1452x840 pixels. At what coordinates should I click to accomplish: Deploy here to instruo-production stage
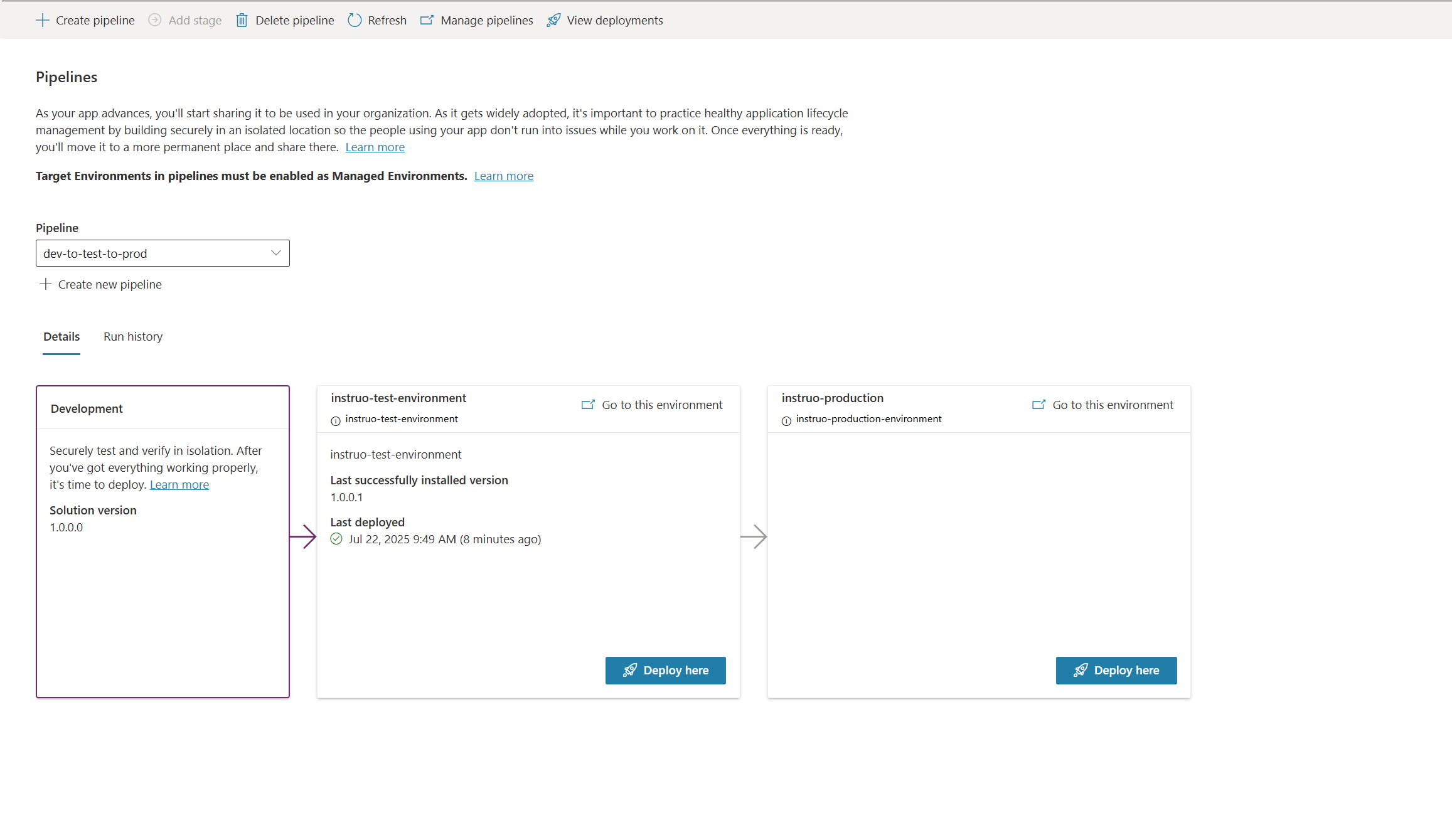click(x=1116, y=671)
